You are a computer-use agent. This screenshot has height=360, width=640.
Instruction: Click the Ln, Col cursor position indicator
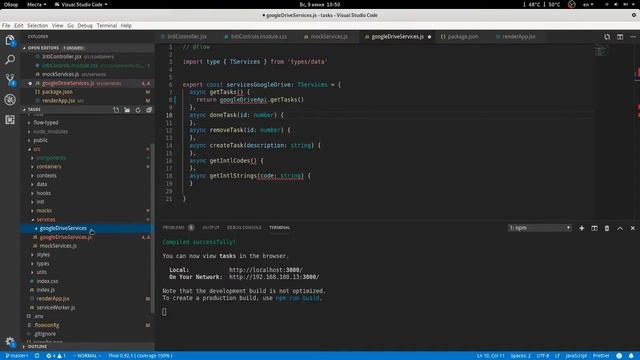coord(491,356)
